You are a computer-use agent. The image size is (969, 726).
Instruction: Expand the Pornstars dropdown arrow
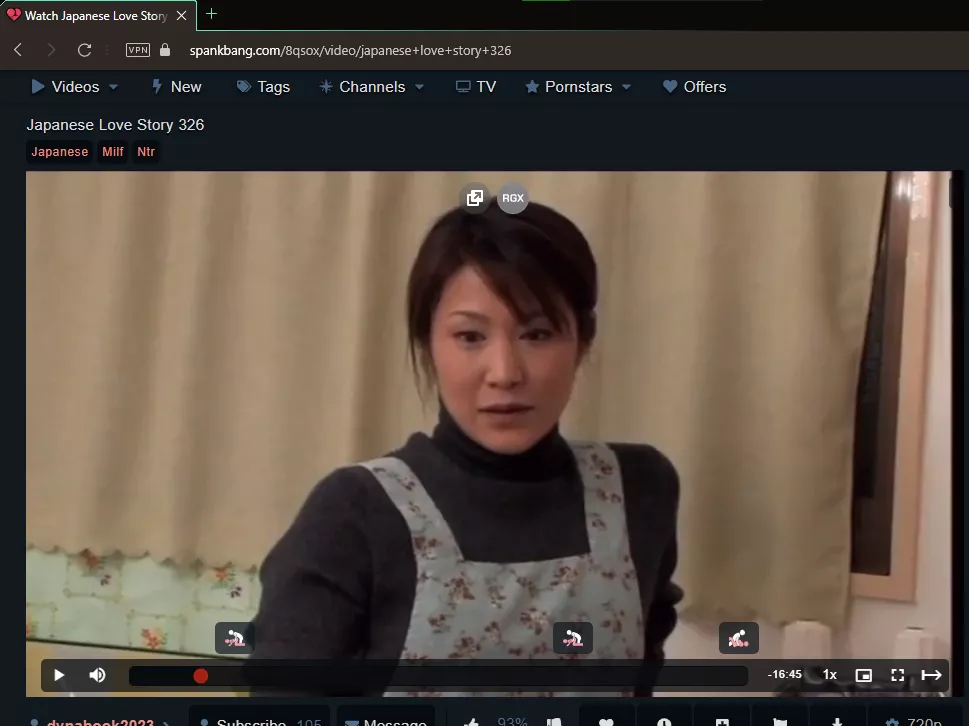click(626, 87)
